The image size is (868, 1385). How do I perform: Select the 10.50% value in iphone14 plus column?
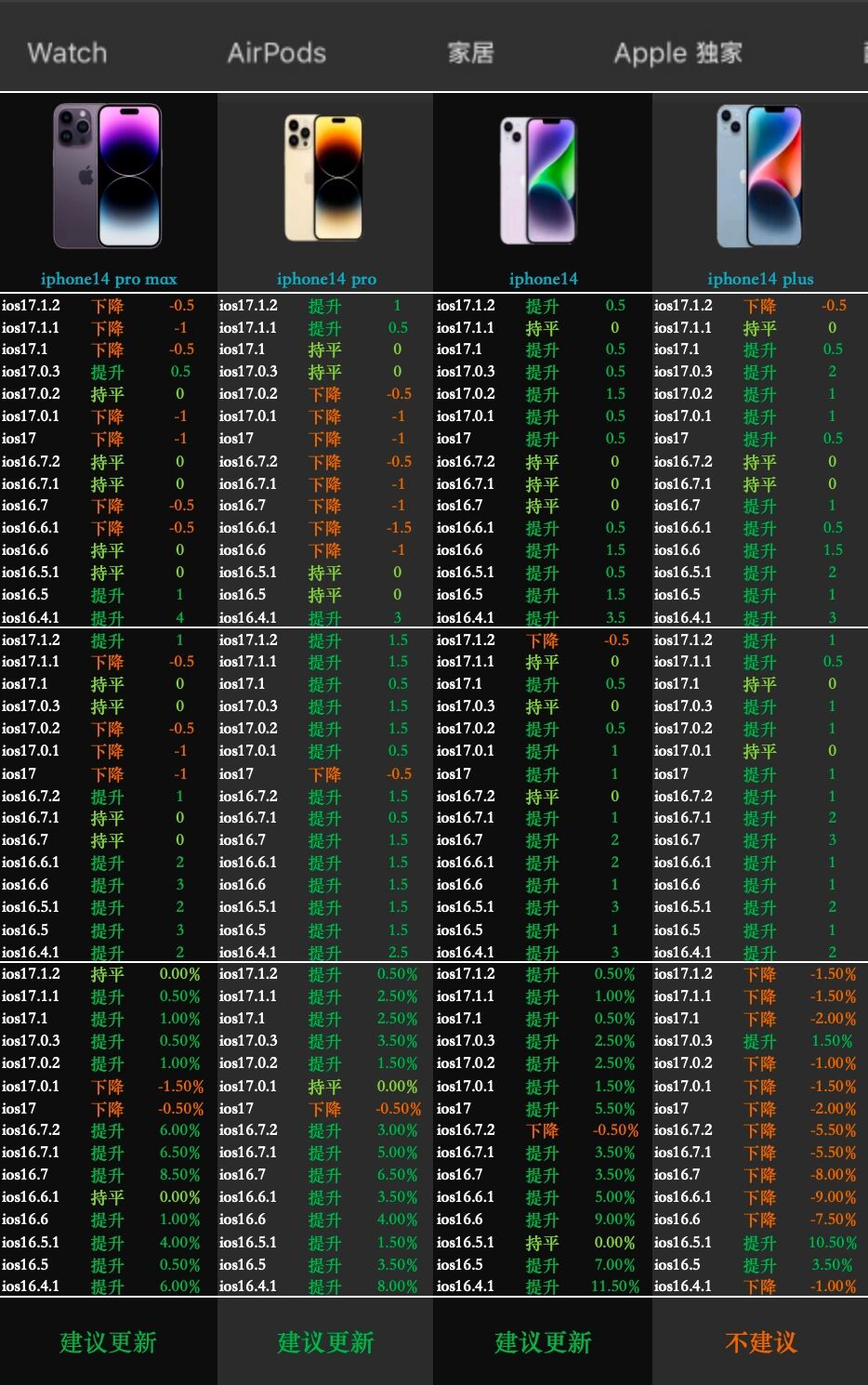tap(833, 1243)
